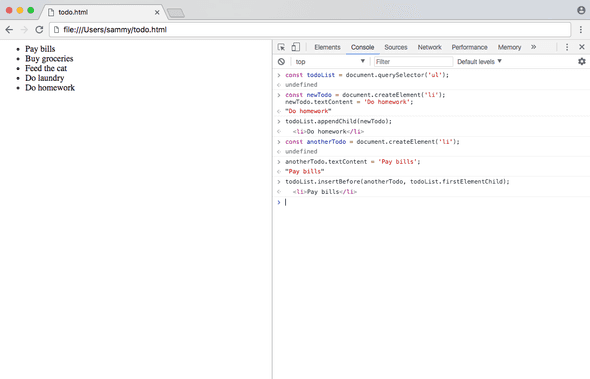The width and height of the screenshot is (590, 379).
Task: Click the 'Do homework' page list item
Action: 50,88
